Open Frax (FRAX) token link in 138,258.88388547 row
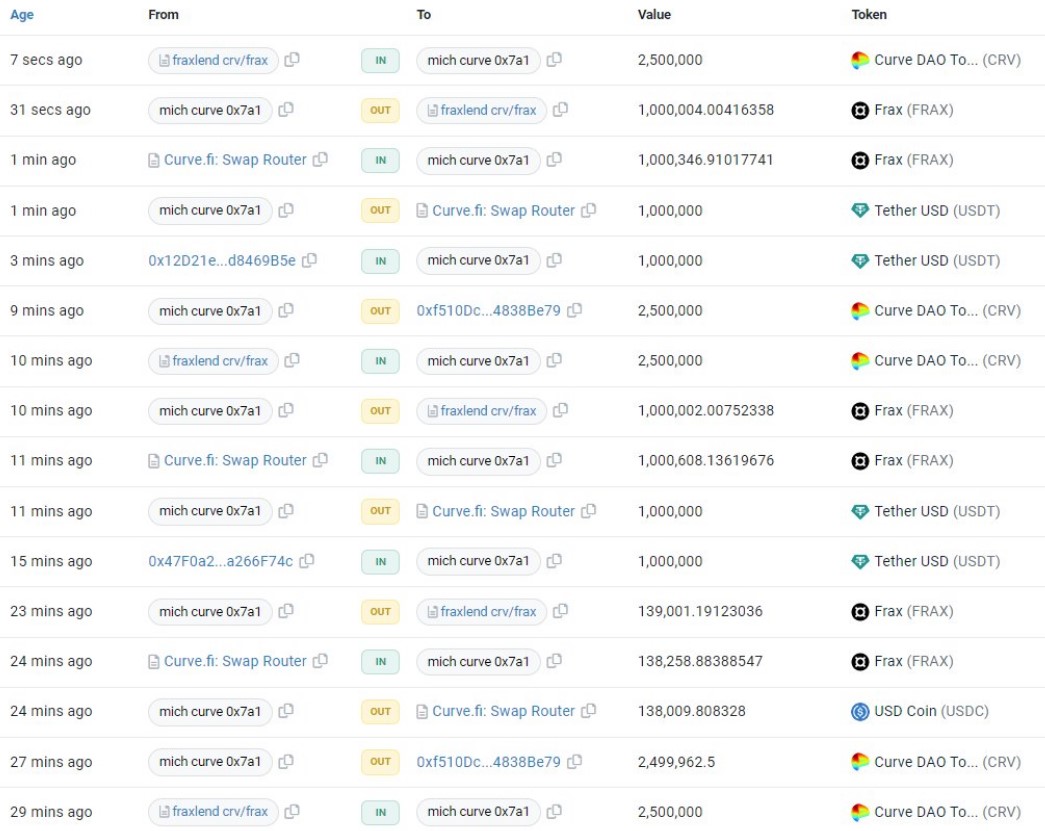 (914, 661)
